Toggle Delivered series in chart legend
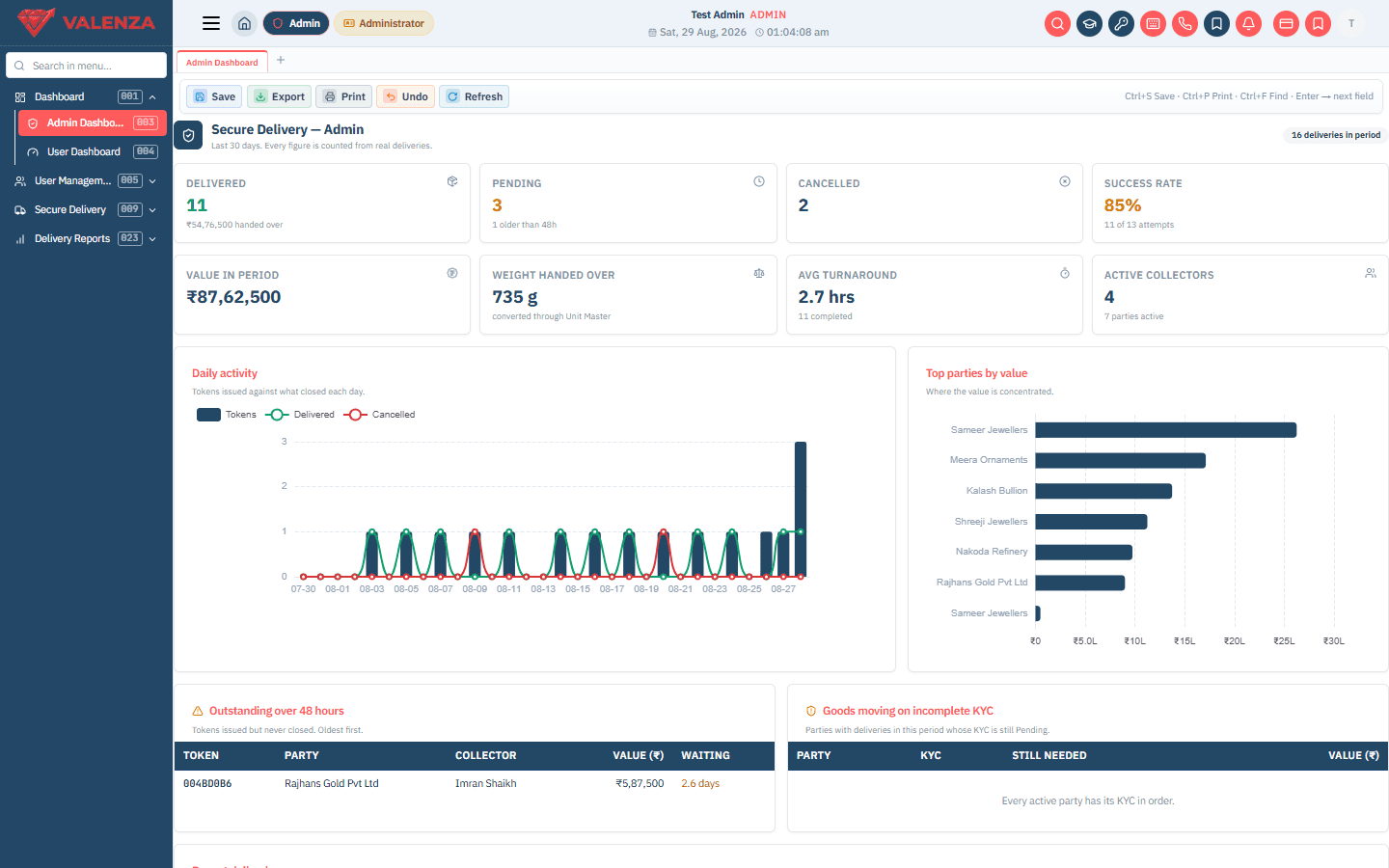This screenshot has width=1389, height=868. coord(300,415)
